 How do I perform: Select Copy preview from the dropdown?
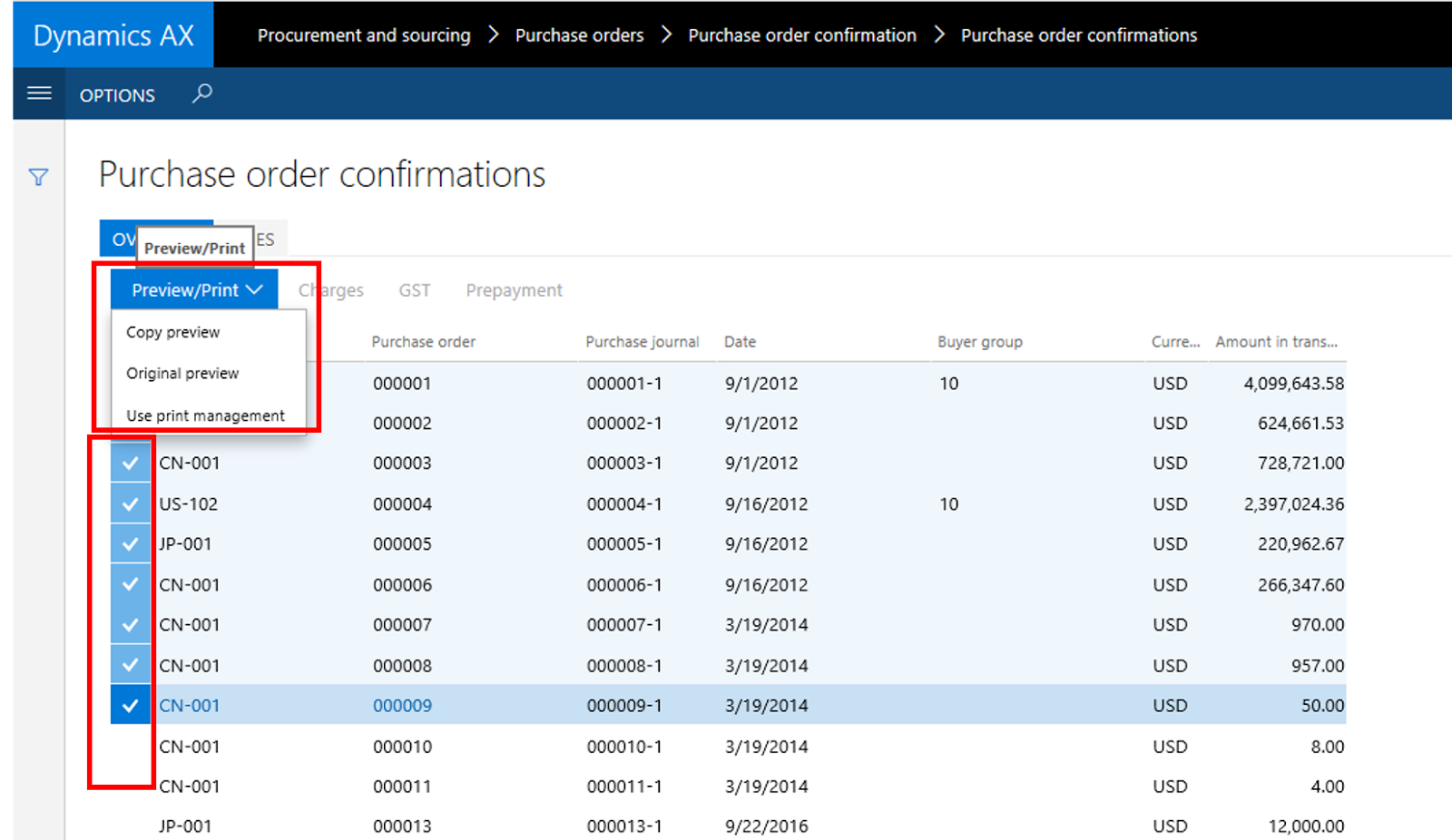pos(172,332)
